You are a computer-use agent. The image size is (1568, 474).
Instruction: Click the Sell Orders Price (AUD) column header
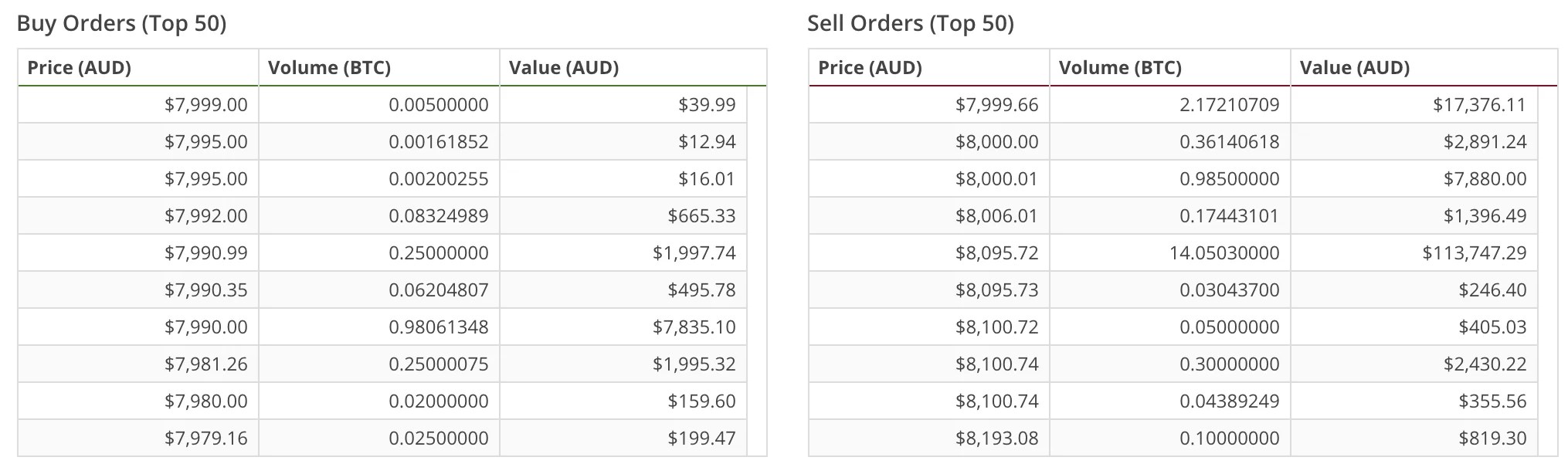[x=870, y=68]
